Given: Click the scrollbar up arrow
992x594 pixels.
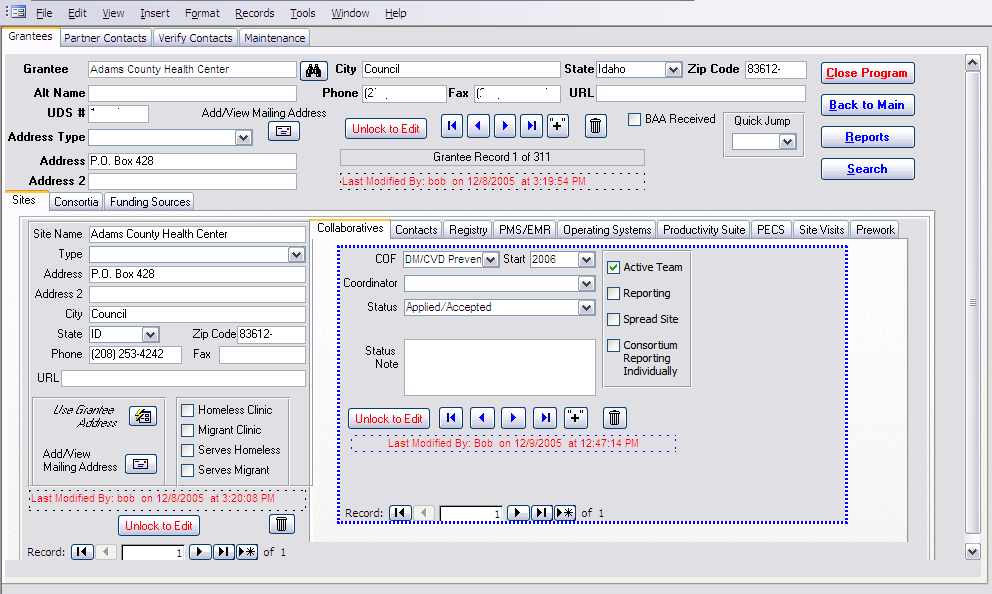Looking at the screenshot, I should (x=972, y=62).
